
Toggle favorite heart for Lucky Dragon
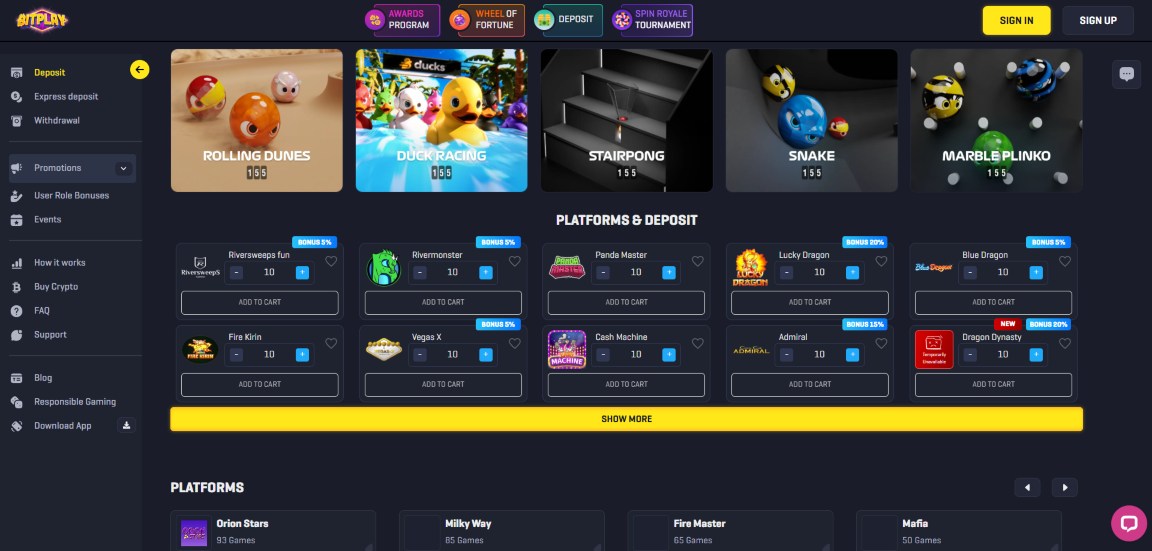881,261
